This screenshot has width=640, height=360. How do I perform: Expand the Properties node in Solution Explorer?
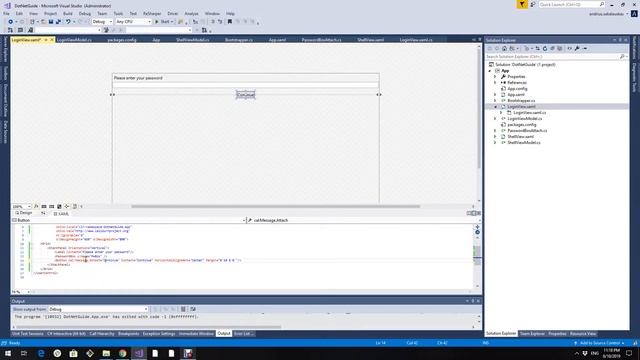495,77
